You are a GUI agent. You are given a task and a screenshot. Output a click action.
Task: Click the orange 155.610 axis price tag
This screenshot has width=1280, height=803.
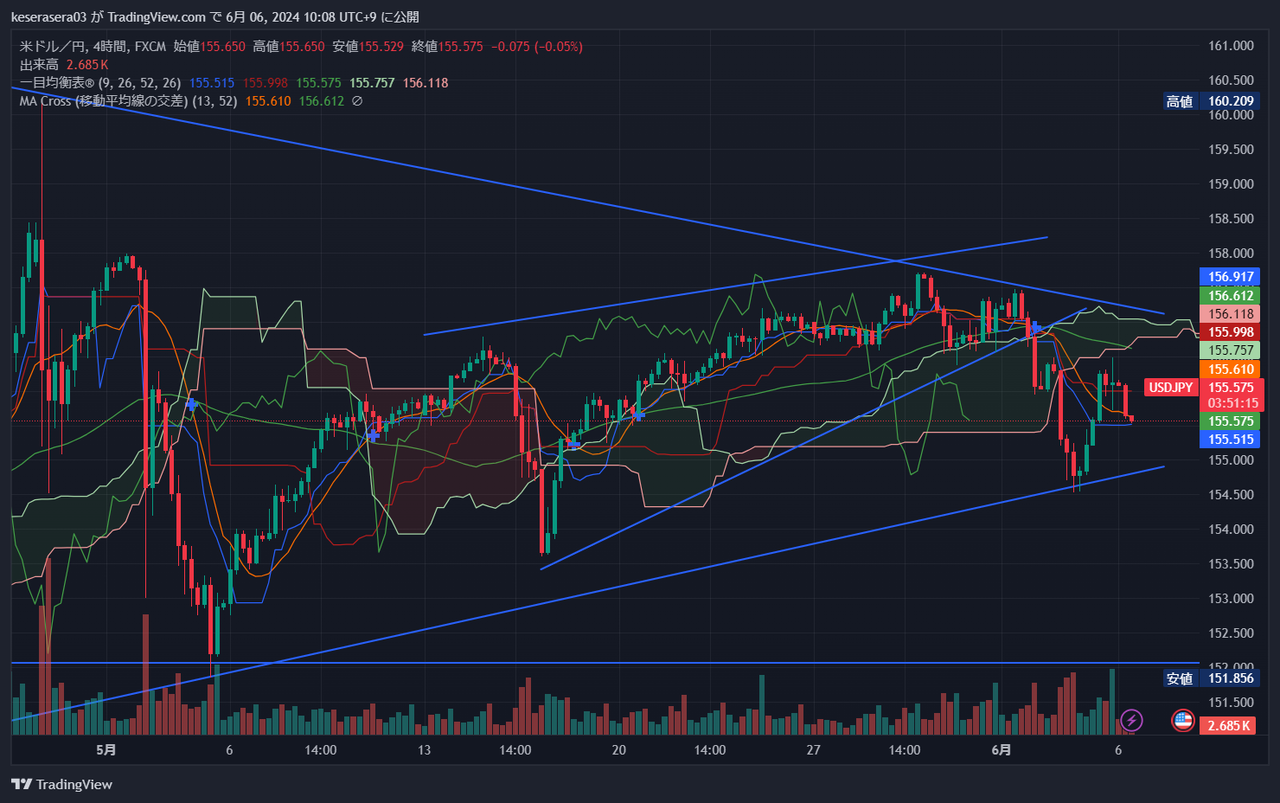click(x=1230, y=369)
